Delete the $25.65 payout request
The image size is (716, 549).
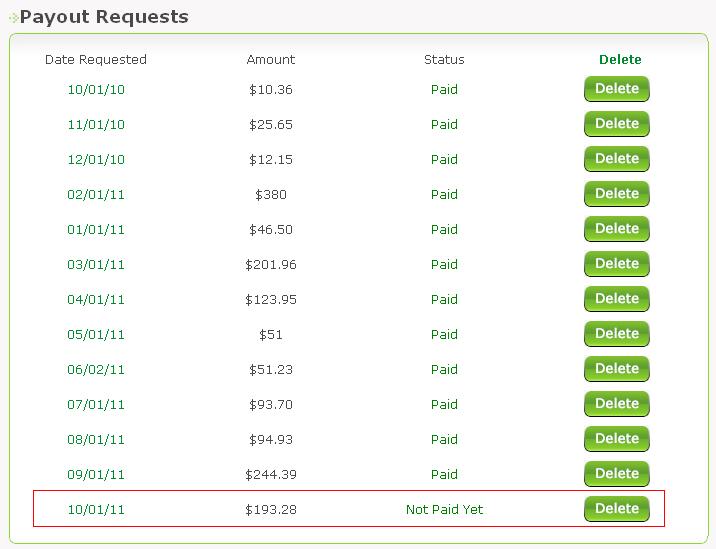click(616, 124)
